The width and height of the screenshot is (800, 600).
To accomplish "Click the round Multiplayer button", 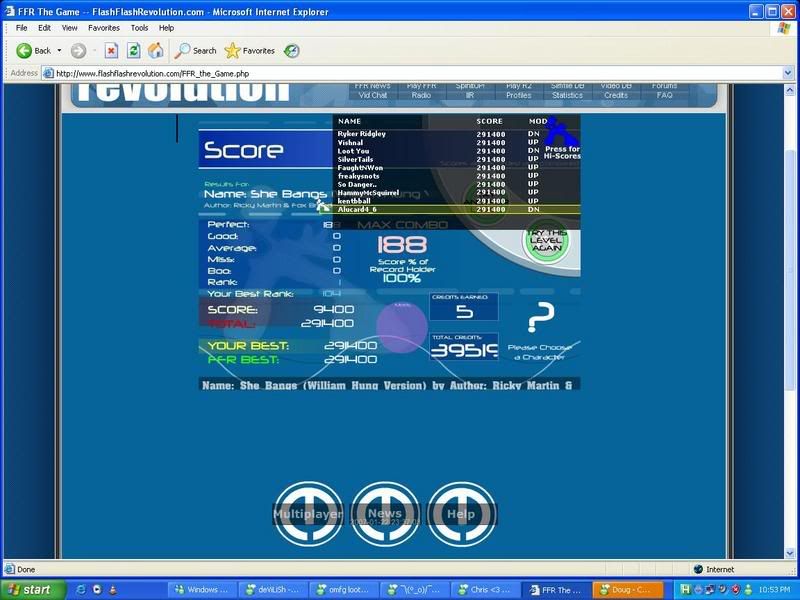I will [x=309, y=514].
